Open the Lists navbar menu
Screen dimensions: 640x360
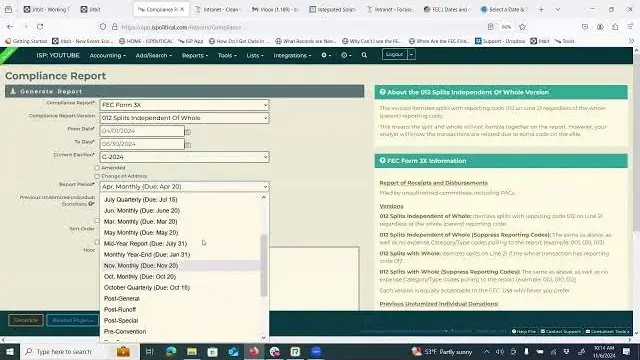(255, 55)
